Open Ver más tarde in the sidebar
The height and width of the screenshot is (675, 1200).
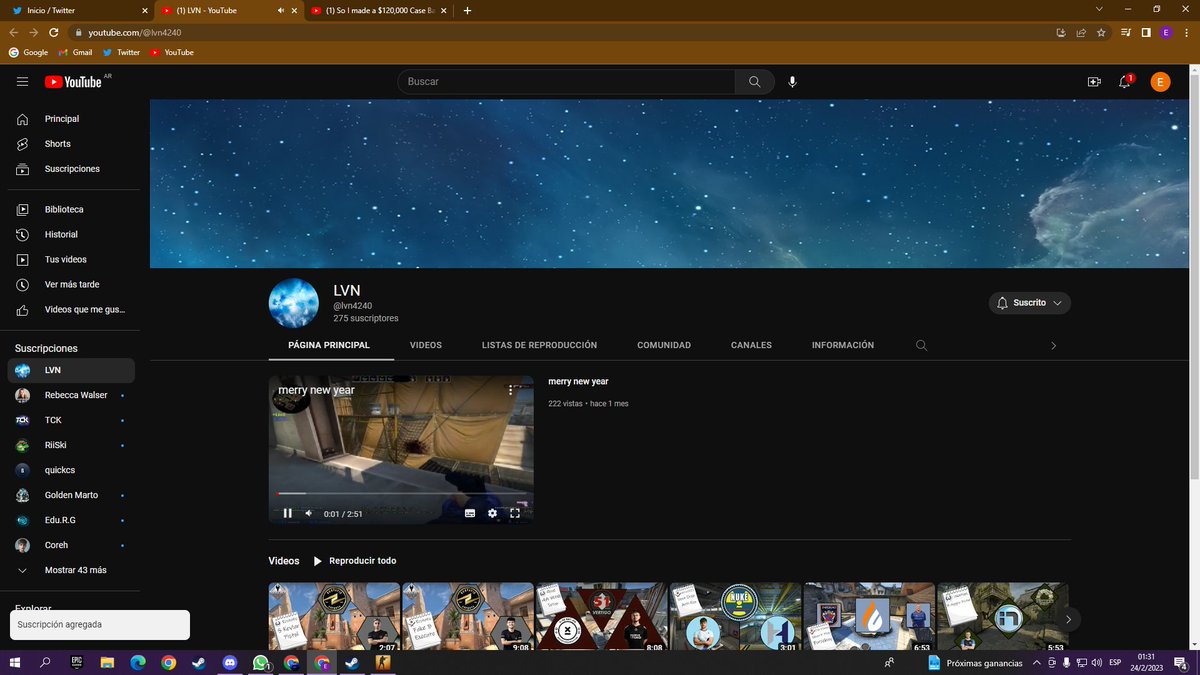[70, 285]
